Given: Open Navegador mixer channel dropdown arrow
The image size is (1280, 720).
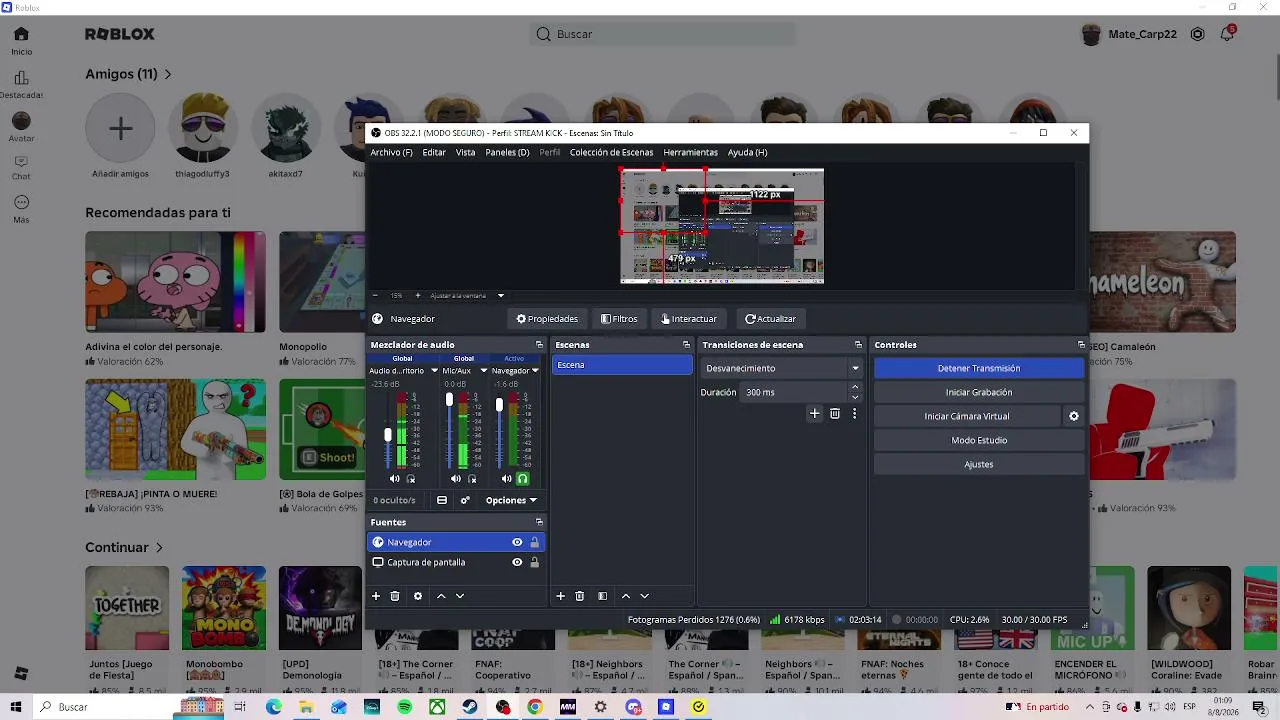Looking at the screenshot, I should click(x=535, y=371).
